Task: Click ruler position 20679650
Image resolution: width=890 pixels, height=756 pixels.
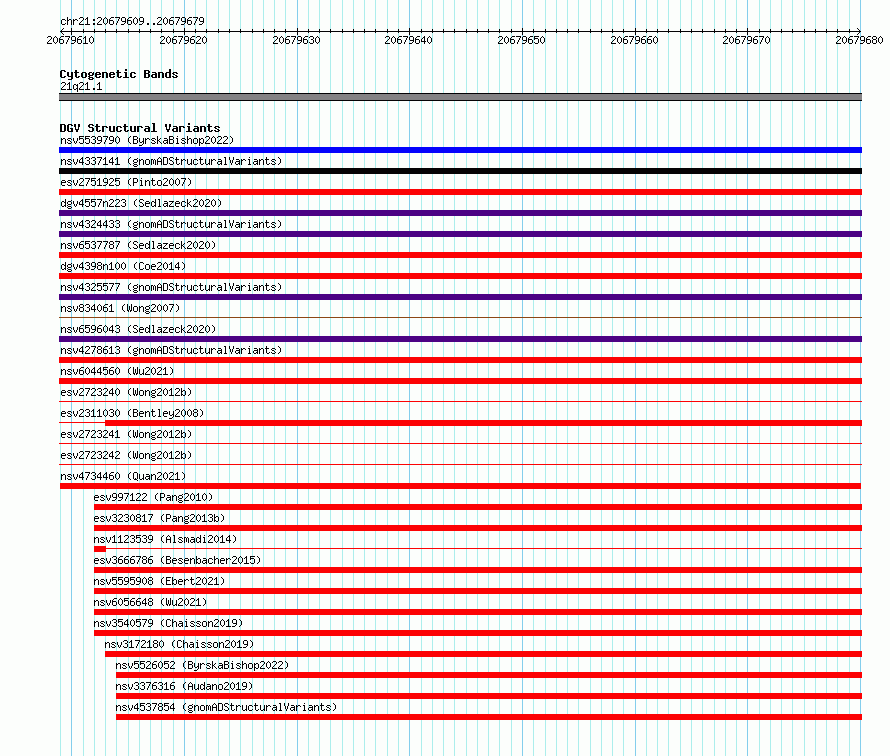Action: 522,40
